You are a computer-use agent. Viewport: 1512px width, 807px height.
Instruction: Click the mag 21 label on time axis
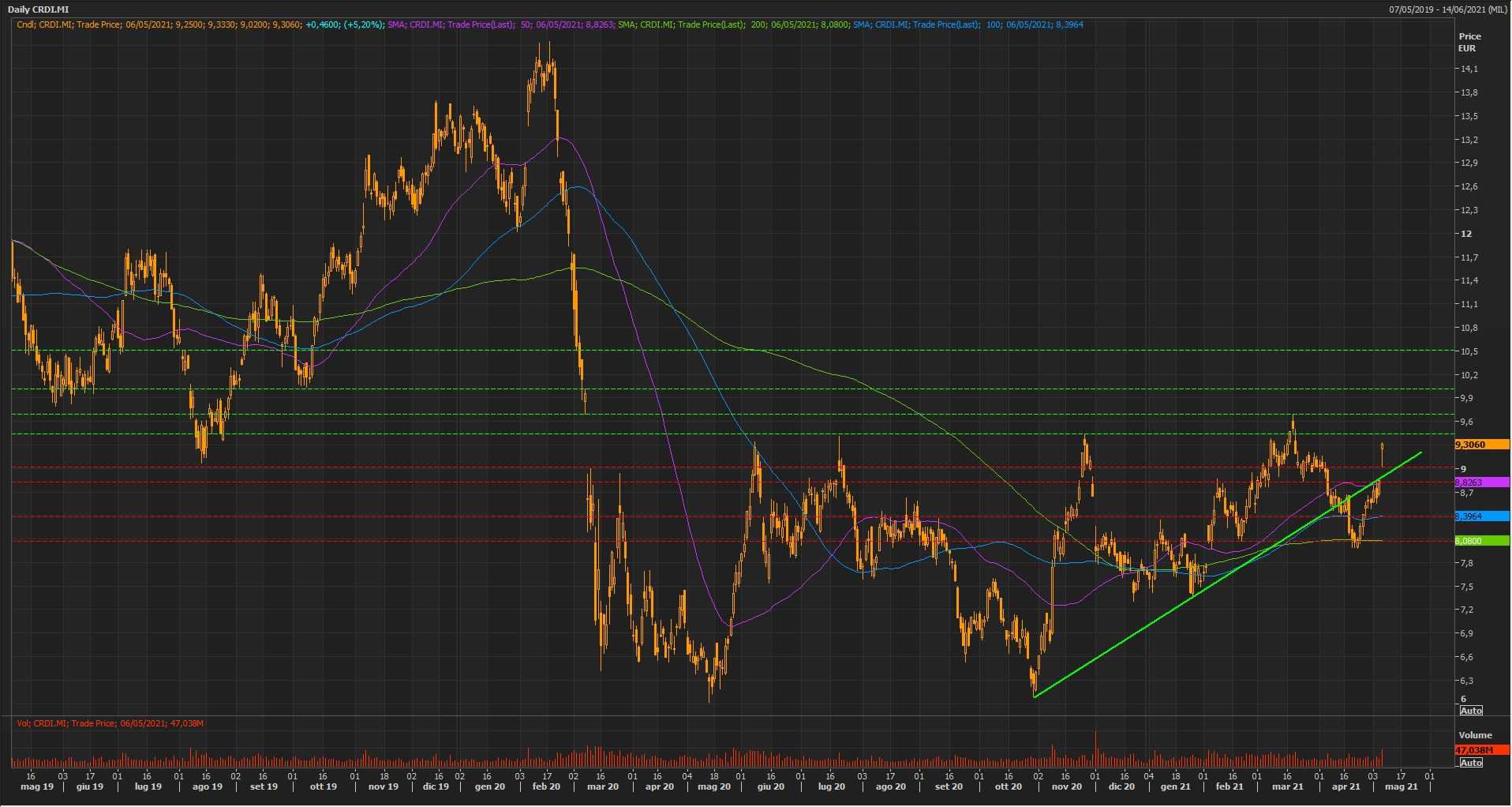pos(1402,786)
